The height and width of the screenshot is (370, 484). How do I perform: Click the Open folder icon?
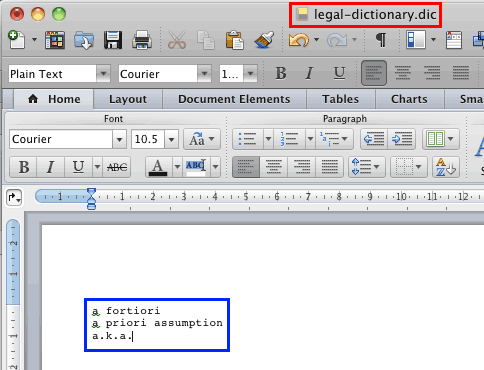click(x=84, y=40)
